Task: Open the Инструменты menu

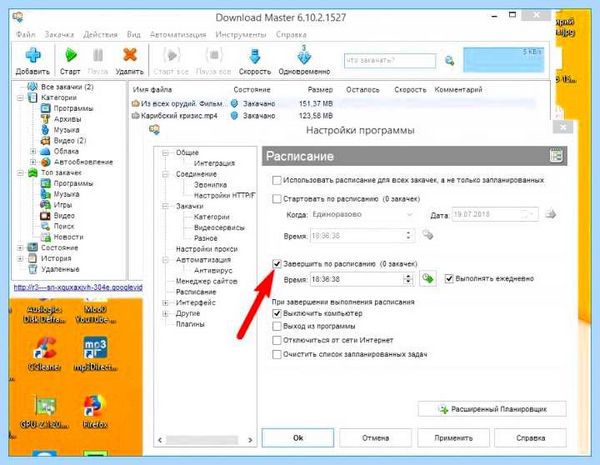Action: coord(241,34)
